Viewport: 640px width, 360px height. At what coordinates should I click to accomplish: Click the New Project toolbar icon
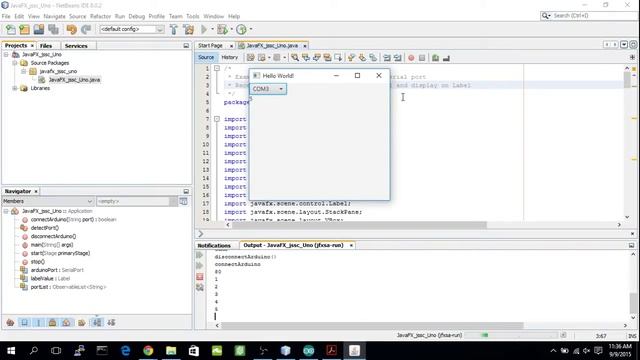pyautogui.click(x=24, y=29)
